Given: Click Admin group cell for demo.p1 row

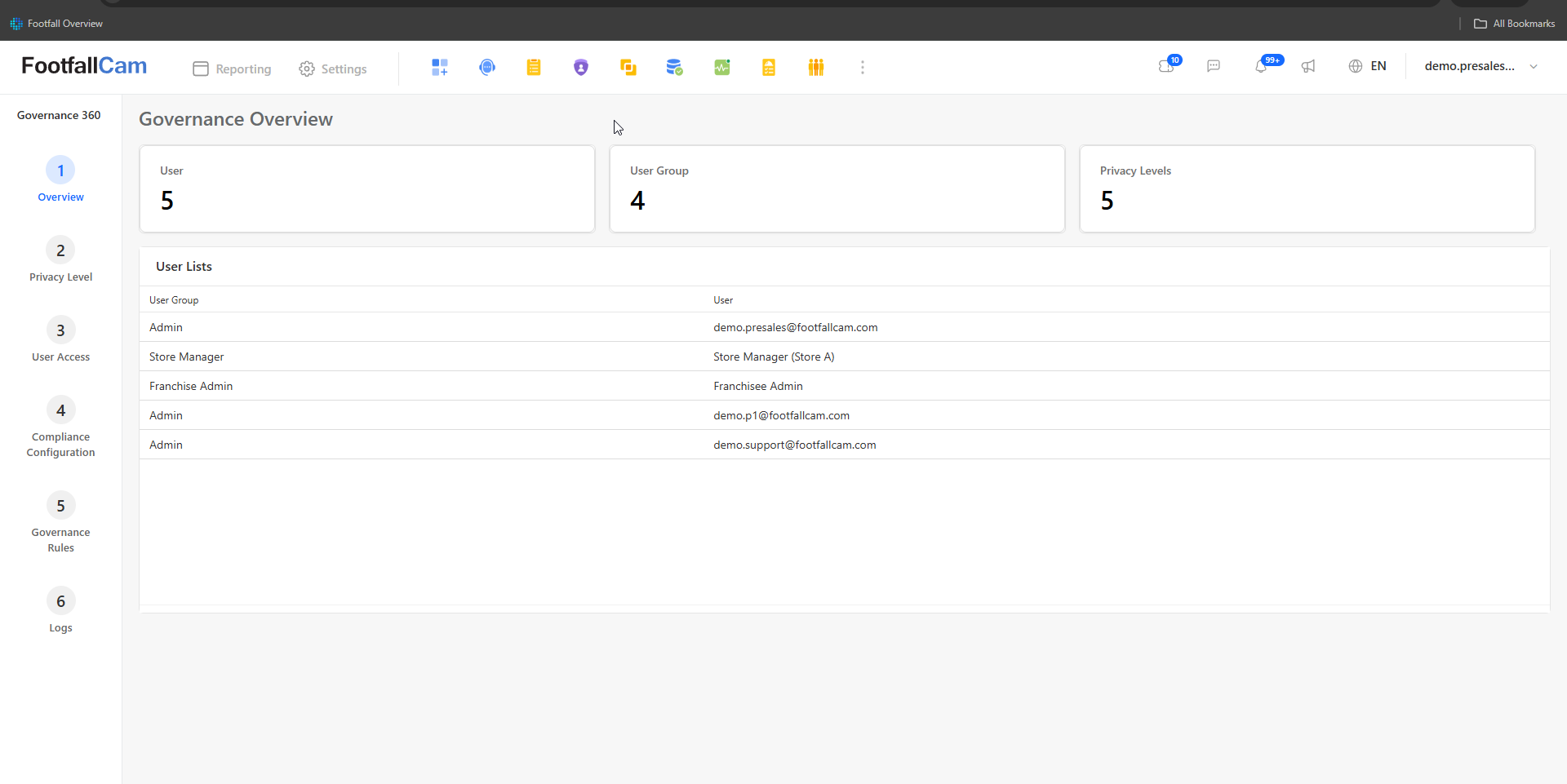Looking at the screenshot, I should click(x=166, y=415).
